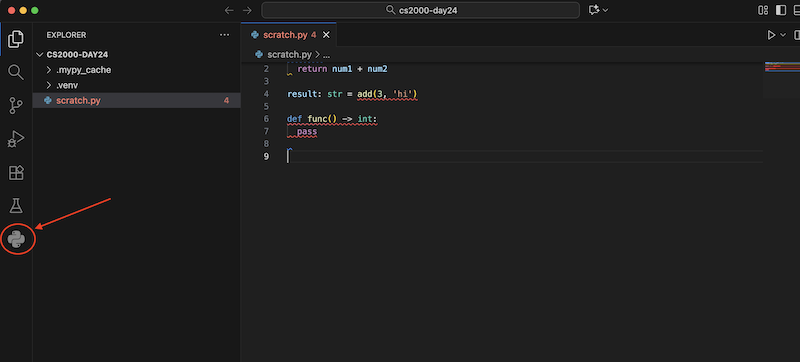Click 'func' in the def on line 6

pyautogui.click(x=317, y=119)
